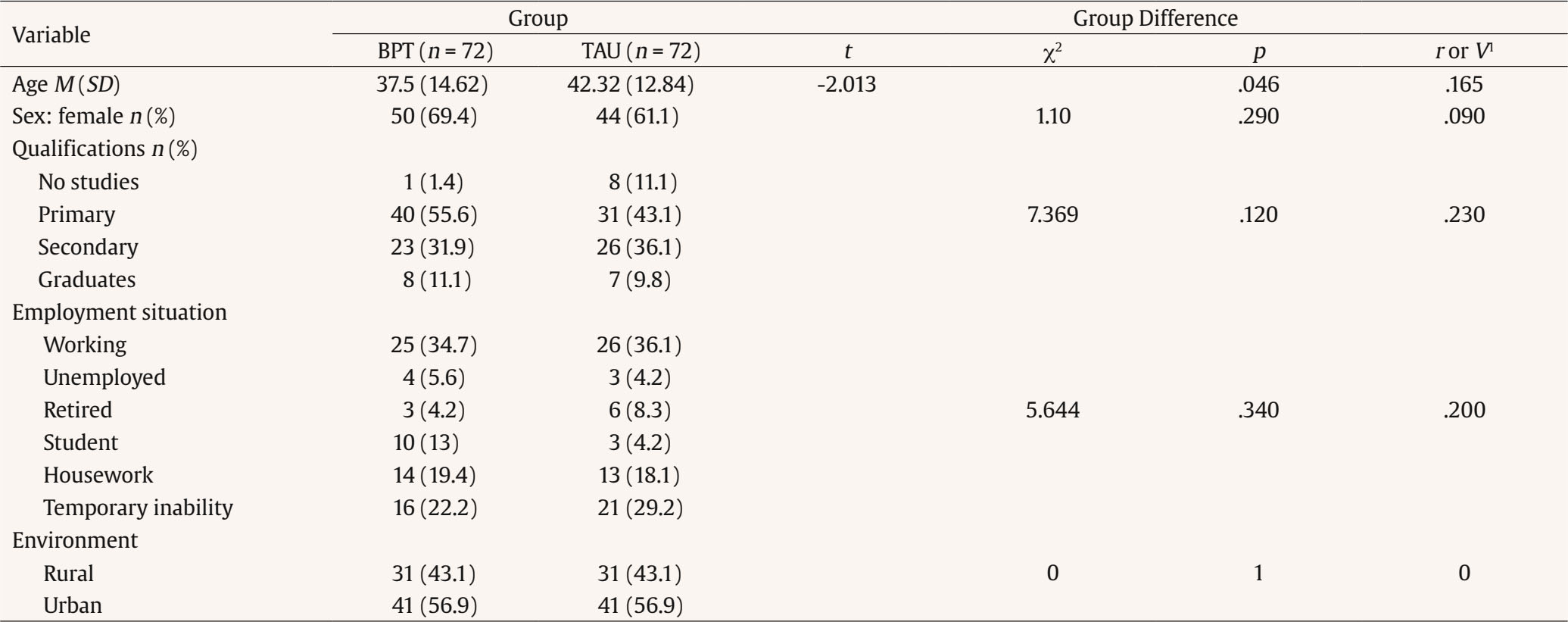Screen dimensions: 1568x622
Task: Select the "No studies" row label
Action: tap(89, 182)
